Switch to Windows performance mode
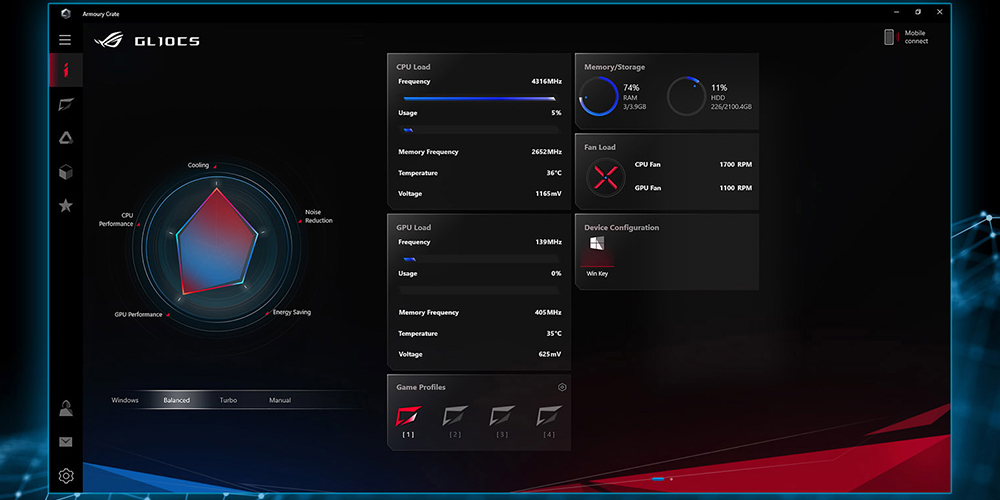1000x500 pixels. (125, 401)
